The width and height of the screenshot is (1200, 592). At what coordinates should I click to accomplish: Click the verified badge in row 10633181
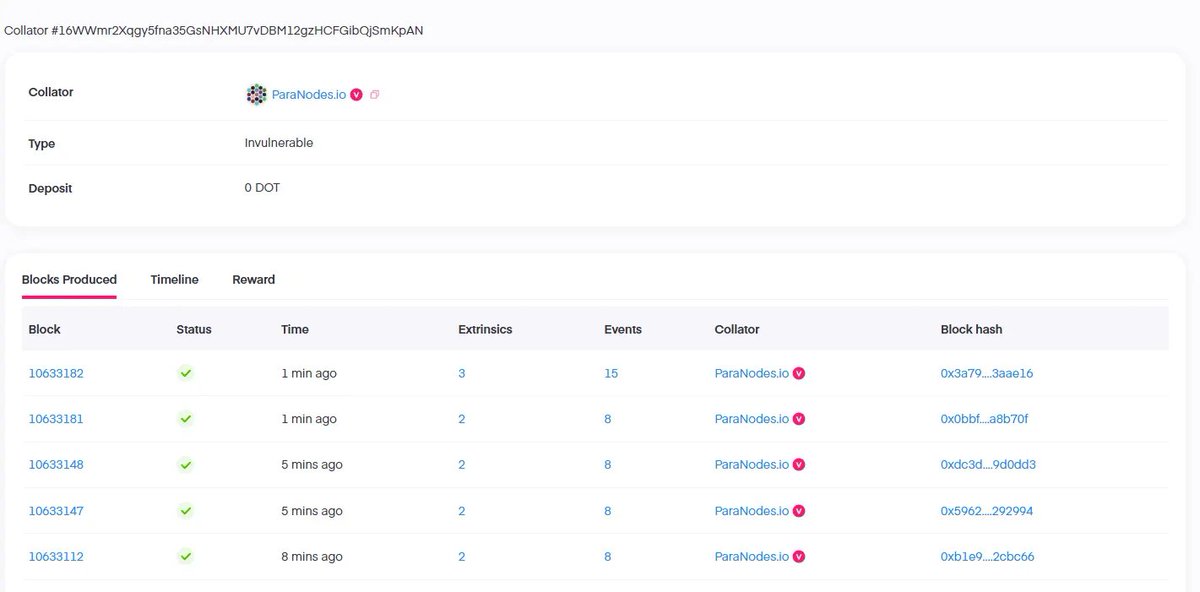tap(799, 419)
